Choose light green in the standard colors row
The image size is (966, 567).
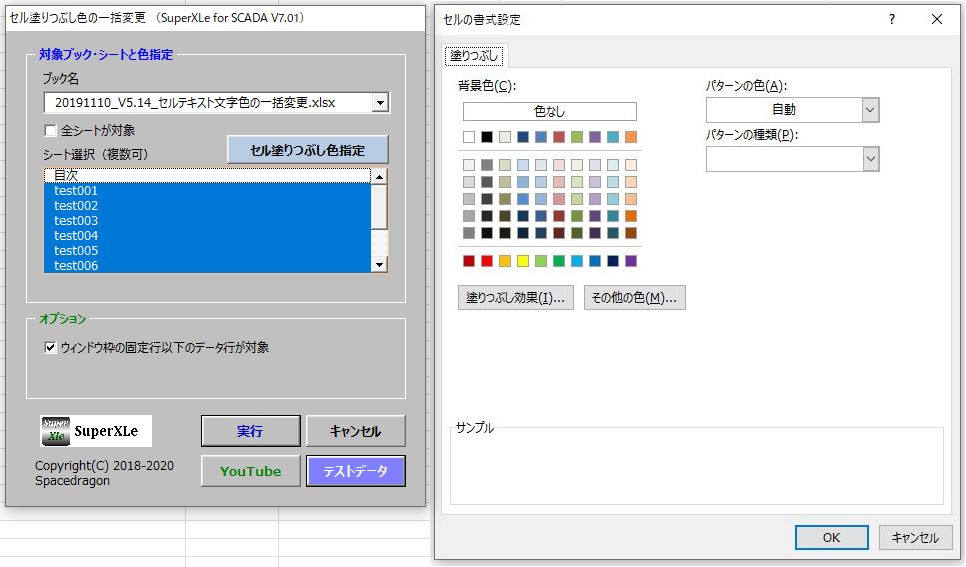(541, 261)
